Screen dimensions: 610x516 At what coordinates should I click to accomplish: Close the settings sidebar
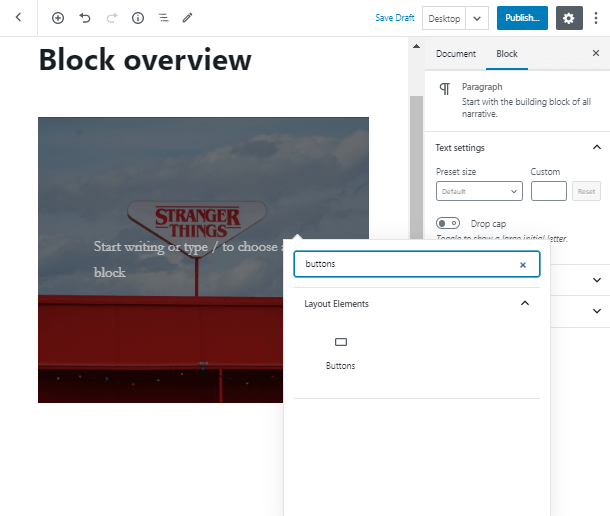tap(596, 53)
